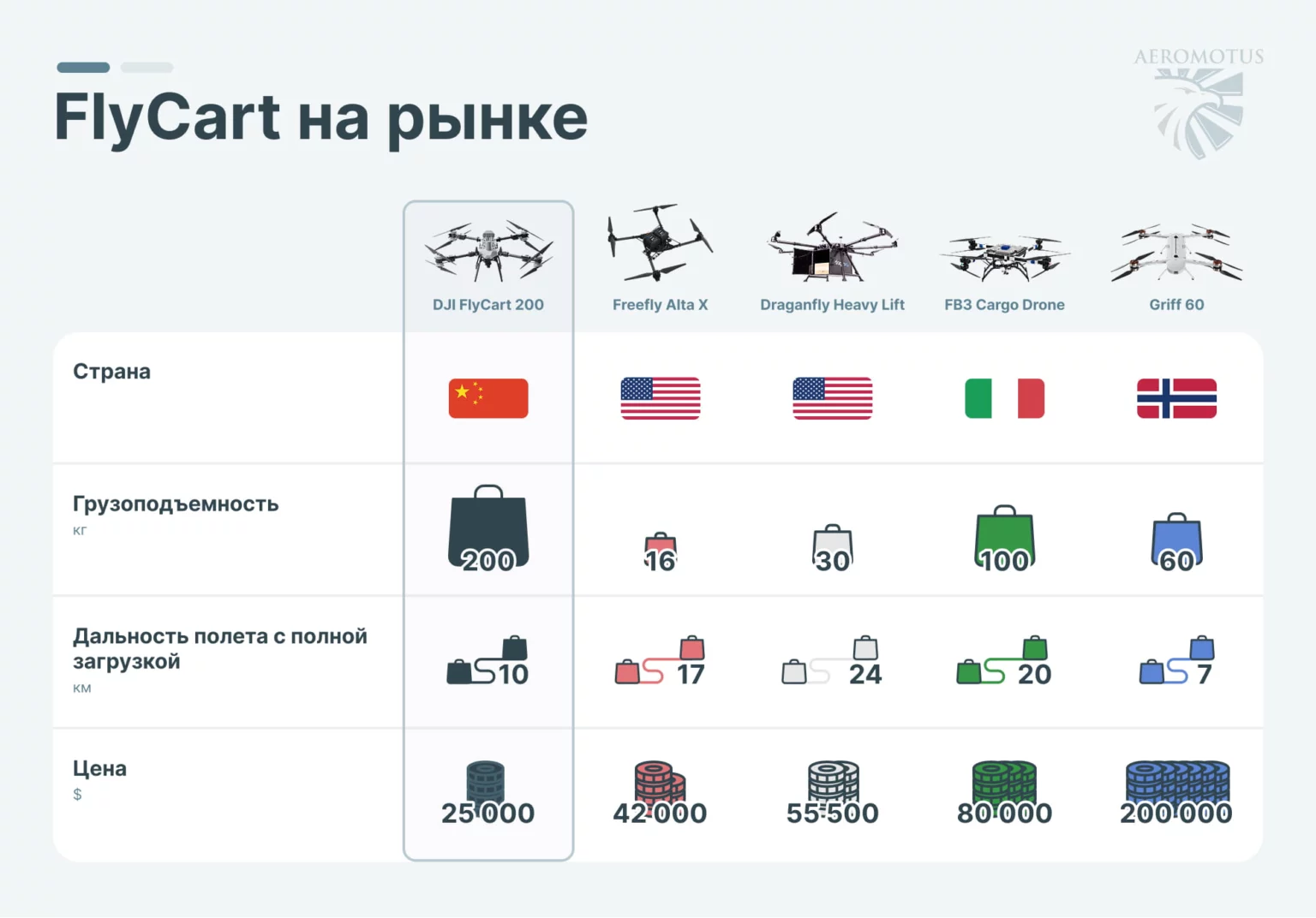Click the white range icon showing 24 km
Viewport: 1316px width, 918px height.
[832, 660]
